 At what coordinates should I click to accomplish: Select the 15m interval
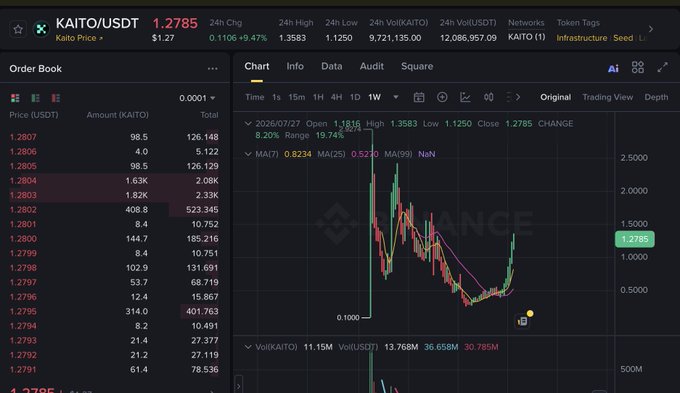coord(297,97)
